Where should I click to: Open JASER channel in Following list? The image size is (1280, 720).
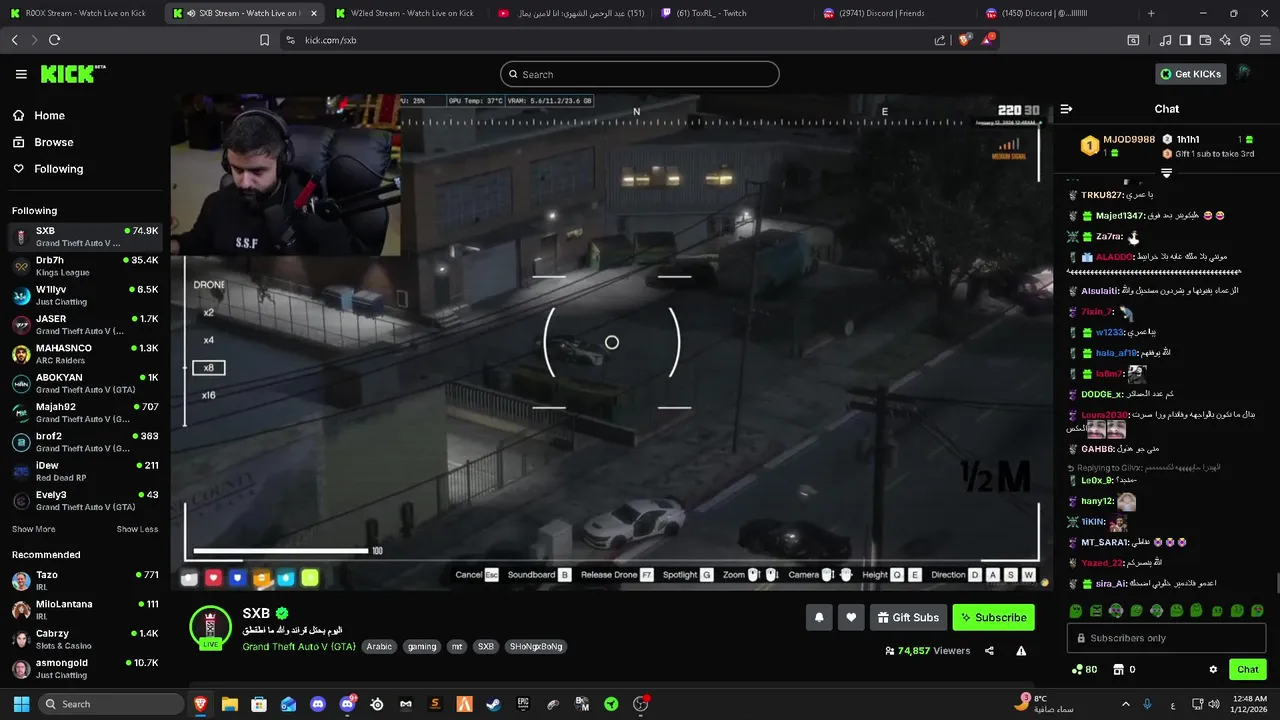[x=85, y=325]
